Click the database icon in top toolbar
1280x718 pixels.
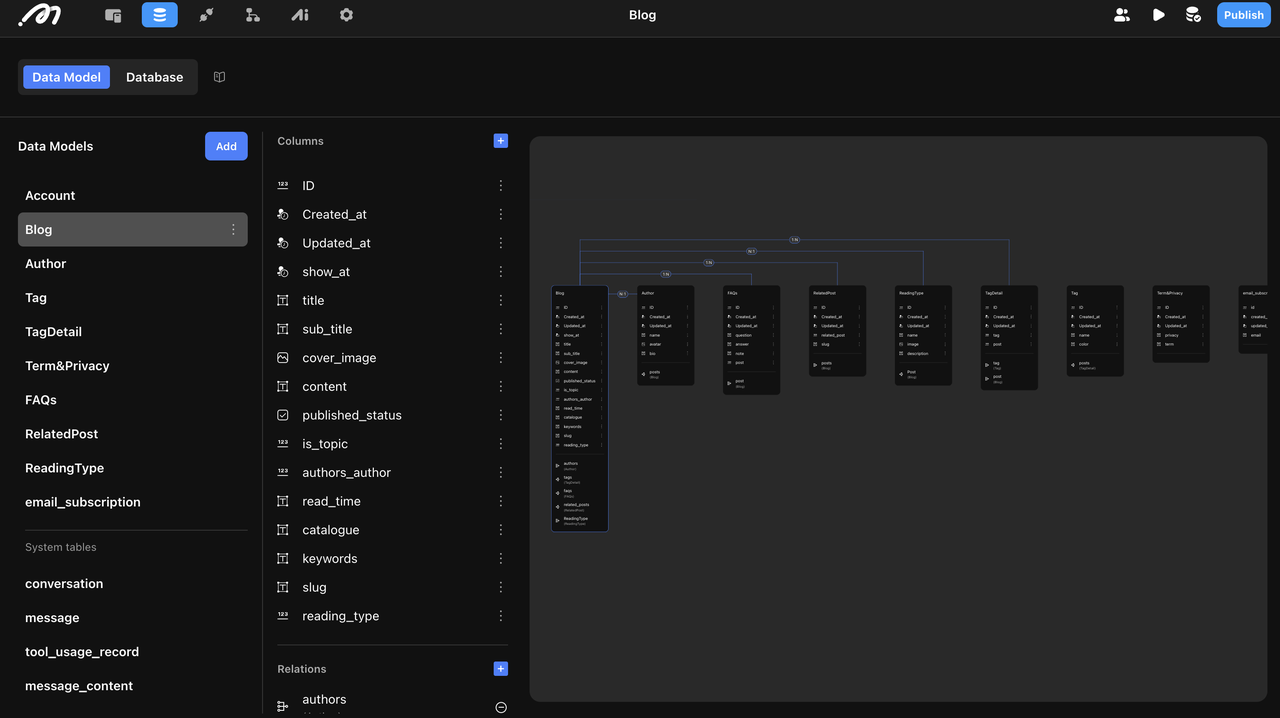160,15
